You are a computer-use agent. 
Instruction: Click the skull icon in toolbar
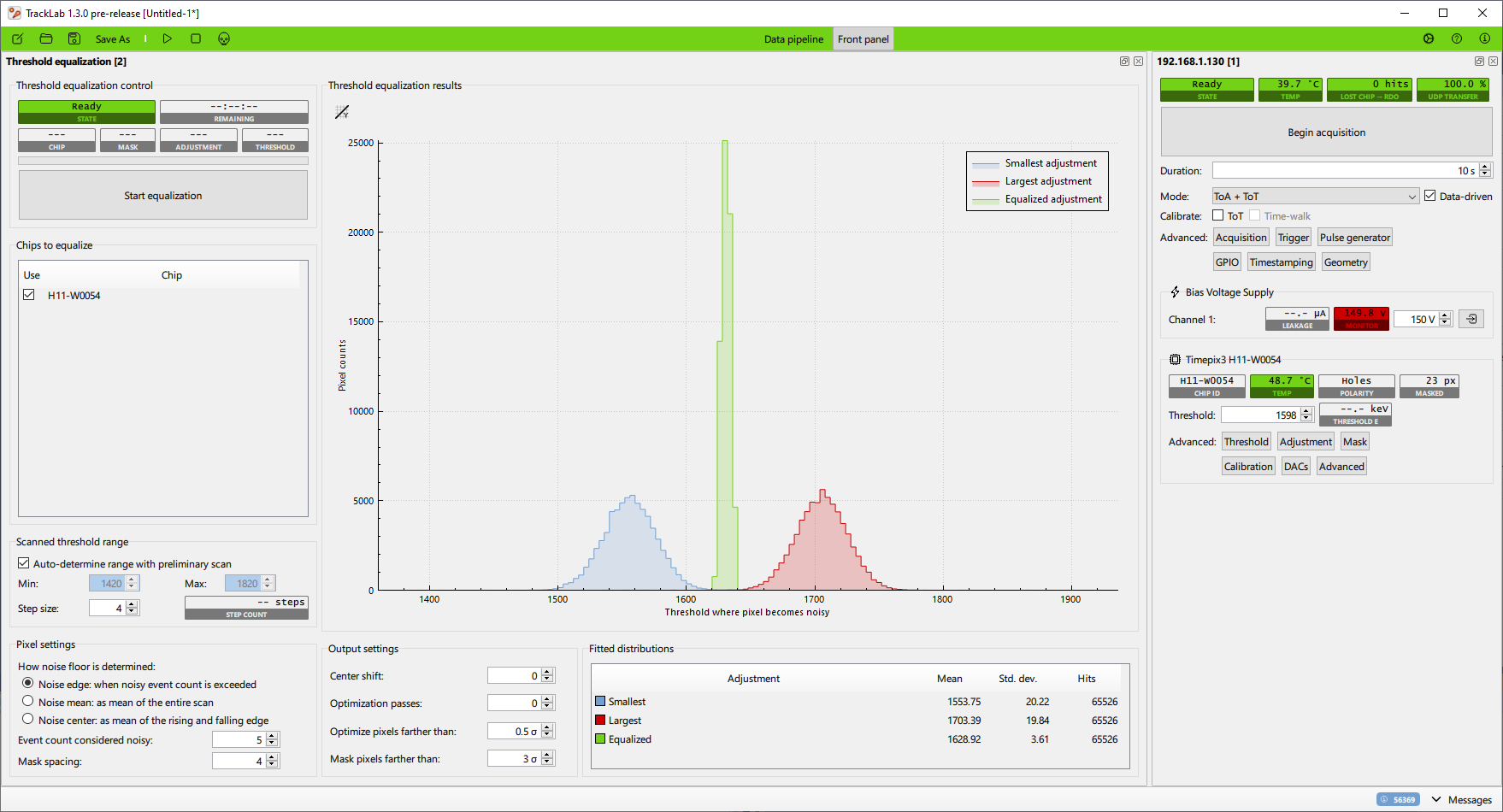[x=224, y=39]
